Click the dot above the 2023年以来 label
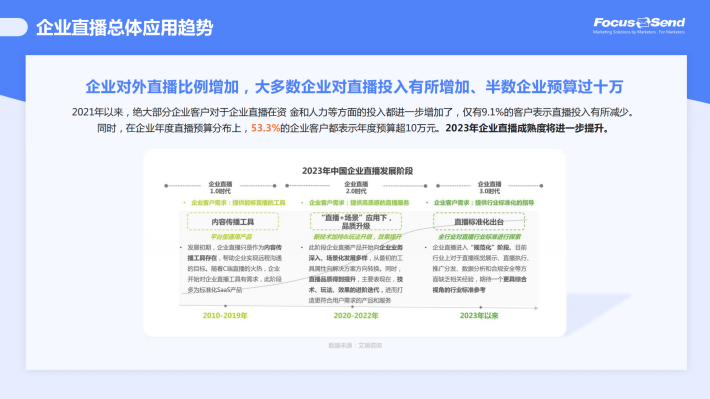710x399 pixels. pyautogui.click(x=480, y=308)
